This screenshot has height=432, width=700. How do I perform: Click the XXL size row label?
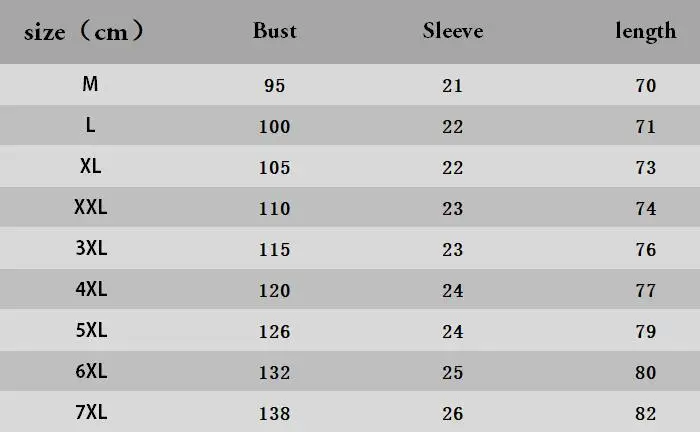(x=90, y=207)
